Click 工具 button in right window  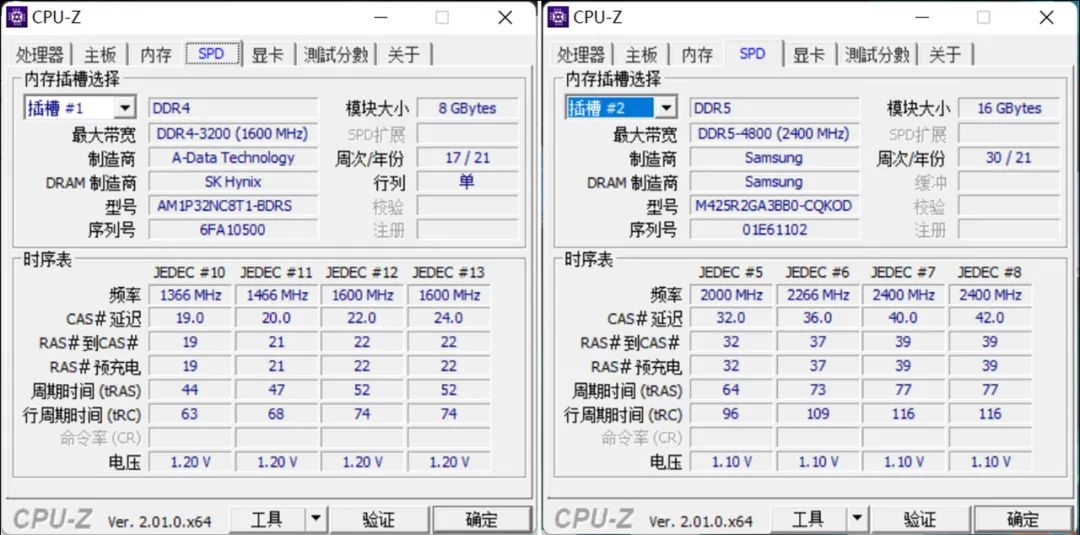tap(809, 519)
